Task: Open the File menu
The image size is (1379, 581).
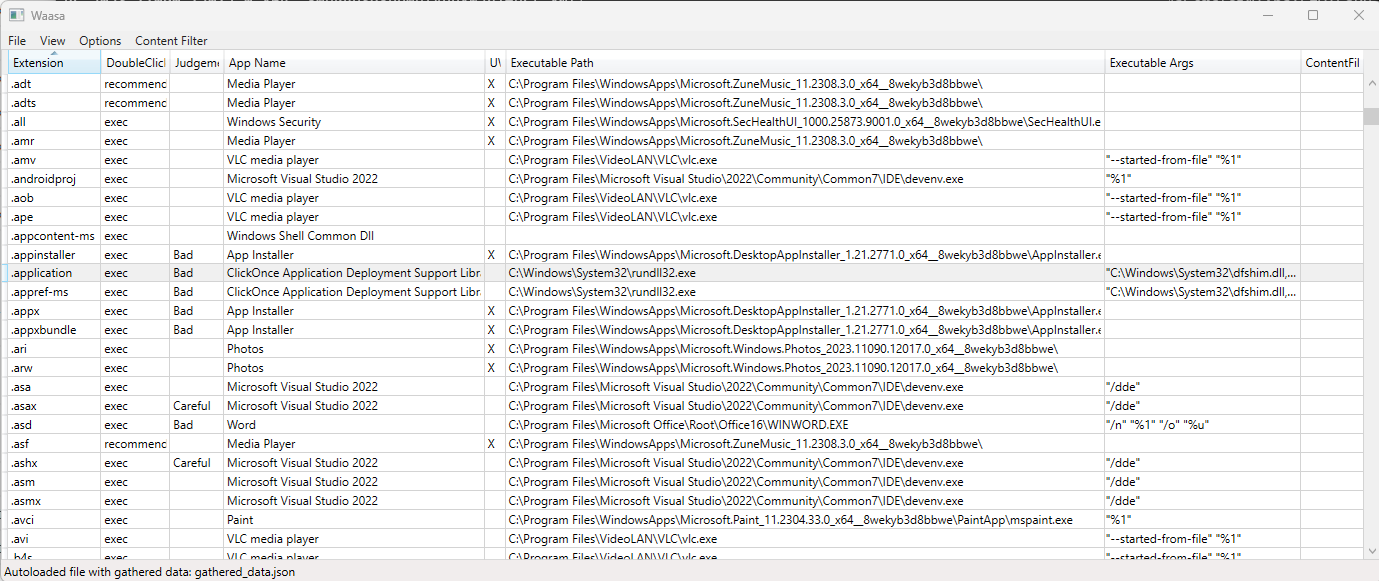Action: [x=17, y=41]
